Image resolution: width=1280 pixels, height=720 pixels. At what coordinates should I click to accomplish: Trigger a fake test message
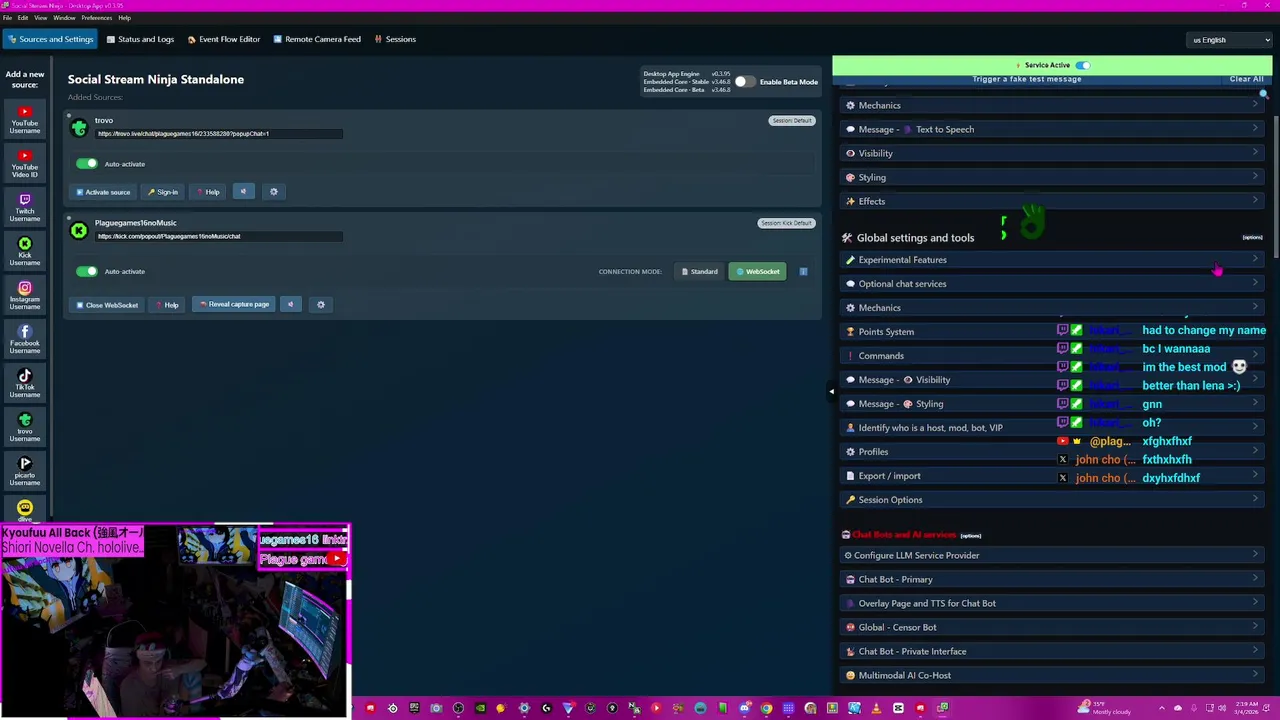1027,79
